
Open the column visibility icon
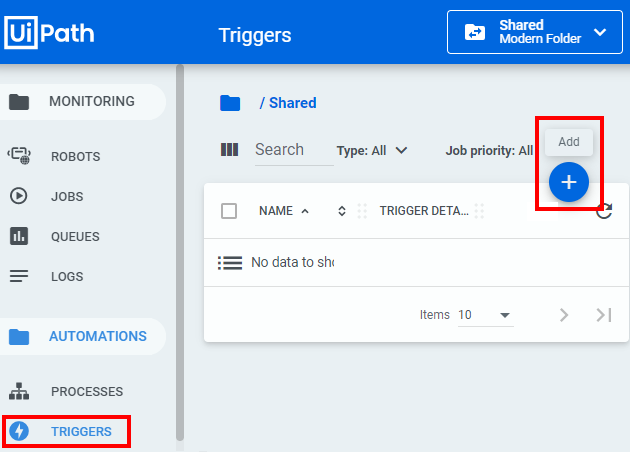[230, 150]
